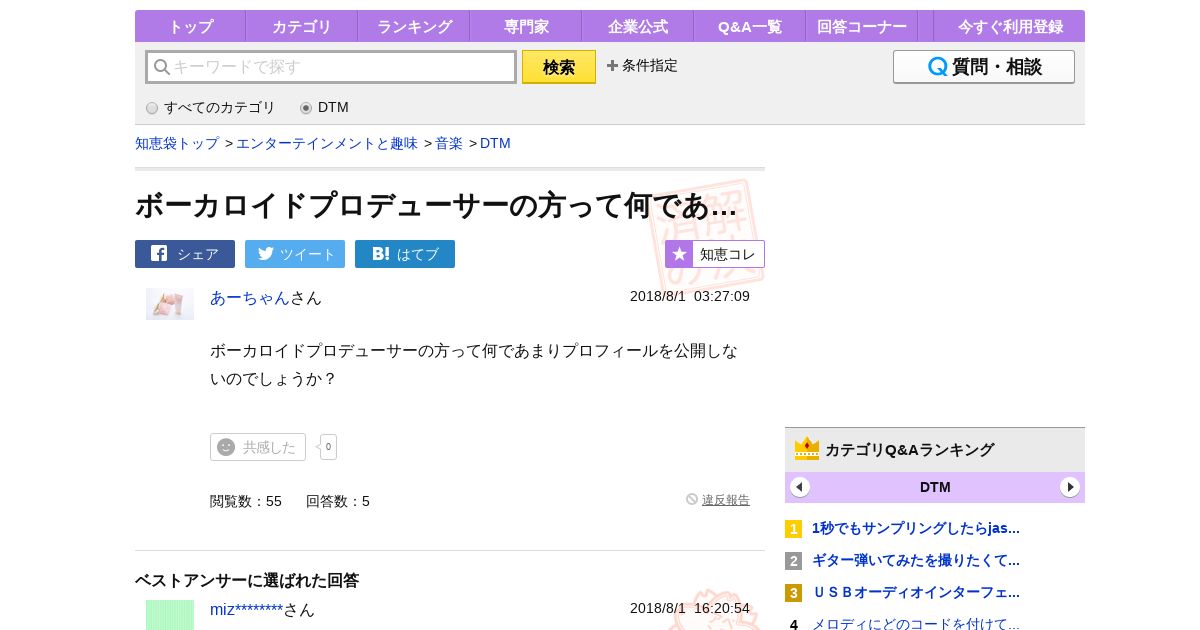Viewport: 1200px width, 630px height.
Task: Open the トップ tab
Action: (x=190, y=27)
